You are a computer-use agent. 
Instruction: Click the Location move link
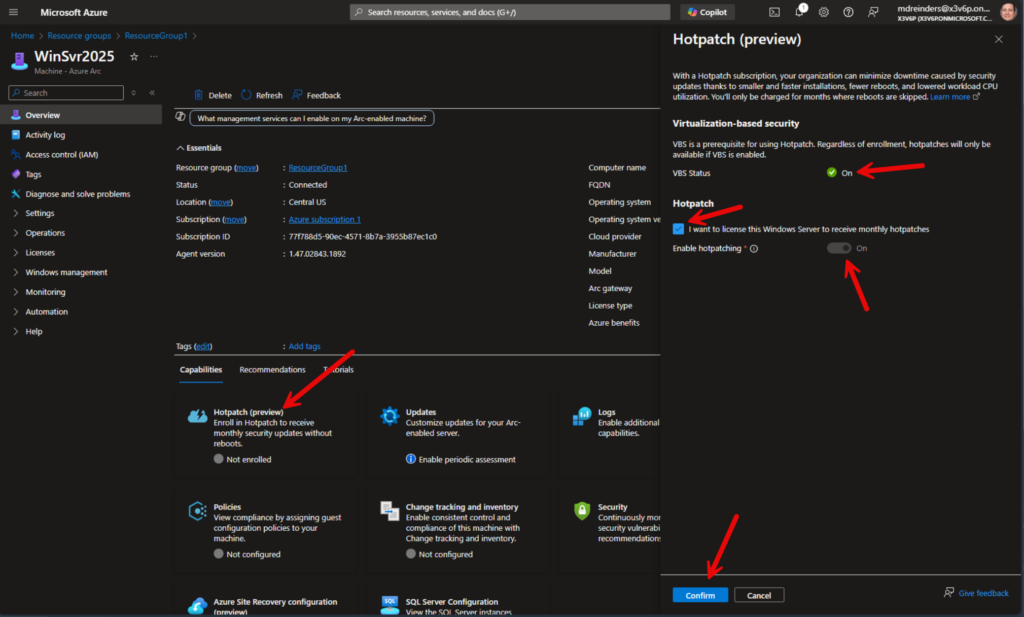[221, 202]
